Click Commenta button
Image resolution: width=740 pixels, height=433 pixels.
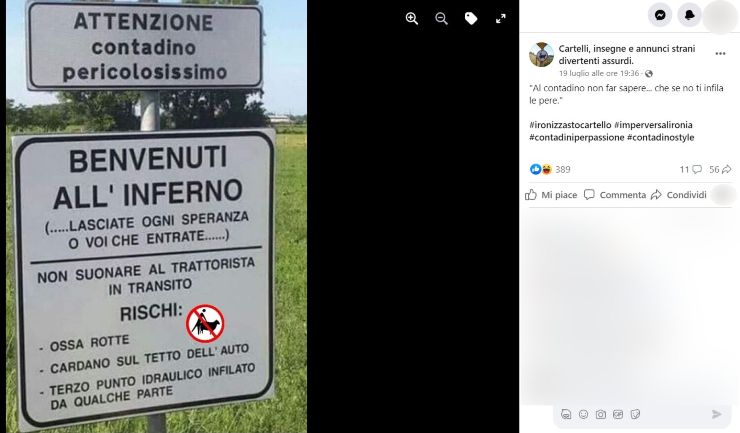click(615, 195)
